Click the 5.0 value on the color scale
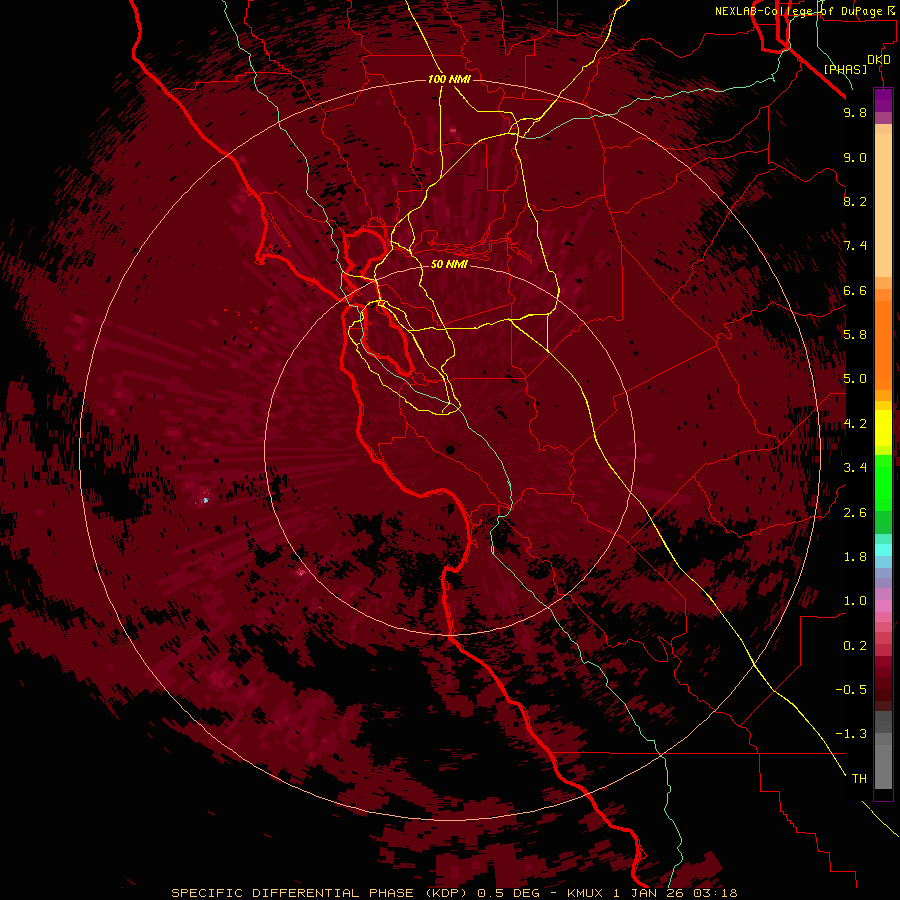Image resolution: width=900 pixels, height=900 pixels. (855, 379)
